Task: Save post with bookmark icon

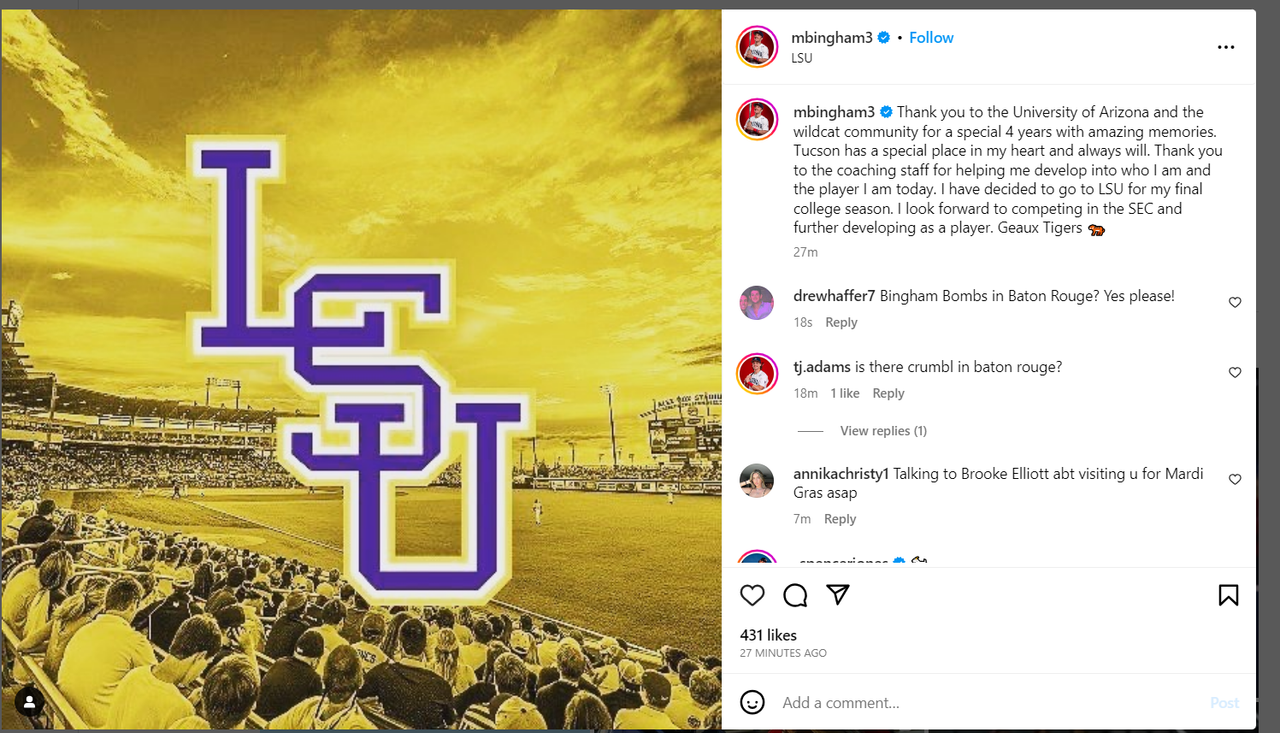Action: 1228,596
